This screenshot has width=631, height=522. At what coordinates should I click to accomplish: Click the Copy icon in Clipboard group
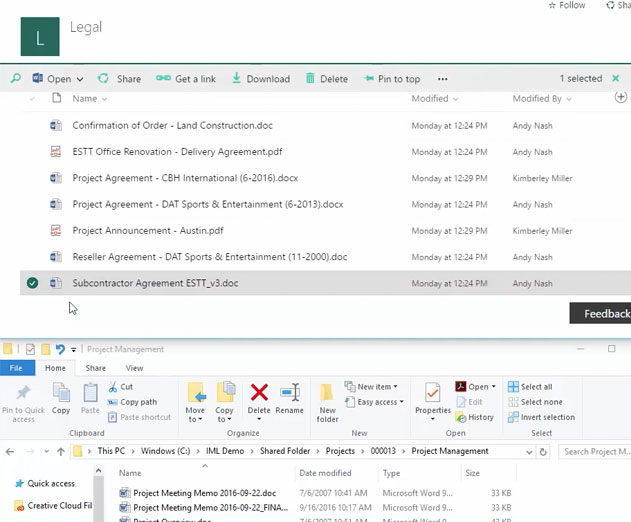(61, 392)
